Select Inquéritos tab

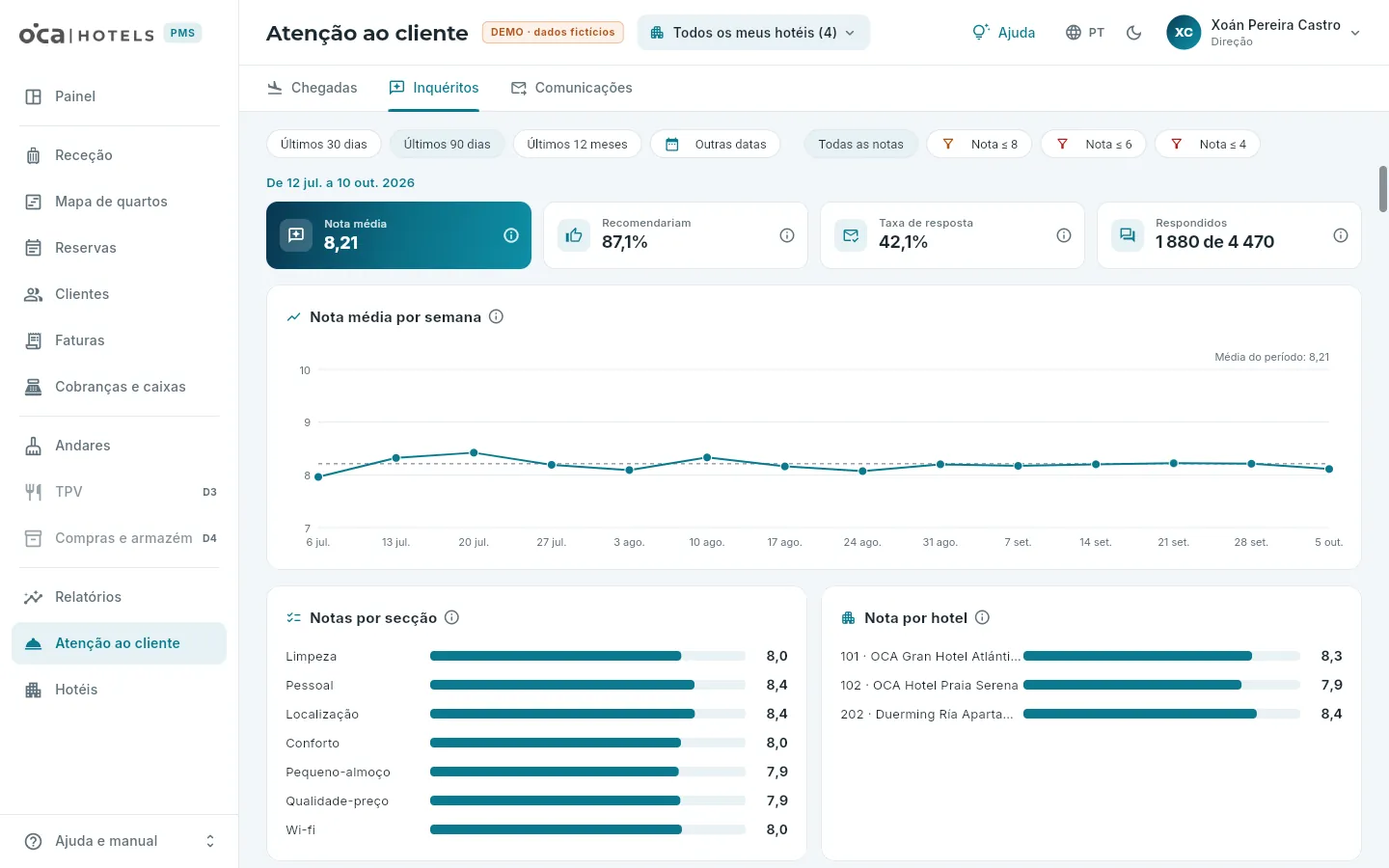433,88
